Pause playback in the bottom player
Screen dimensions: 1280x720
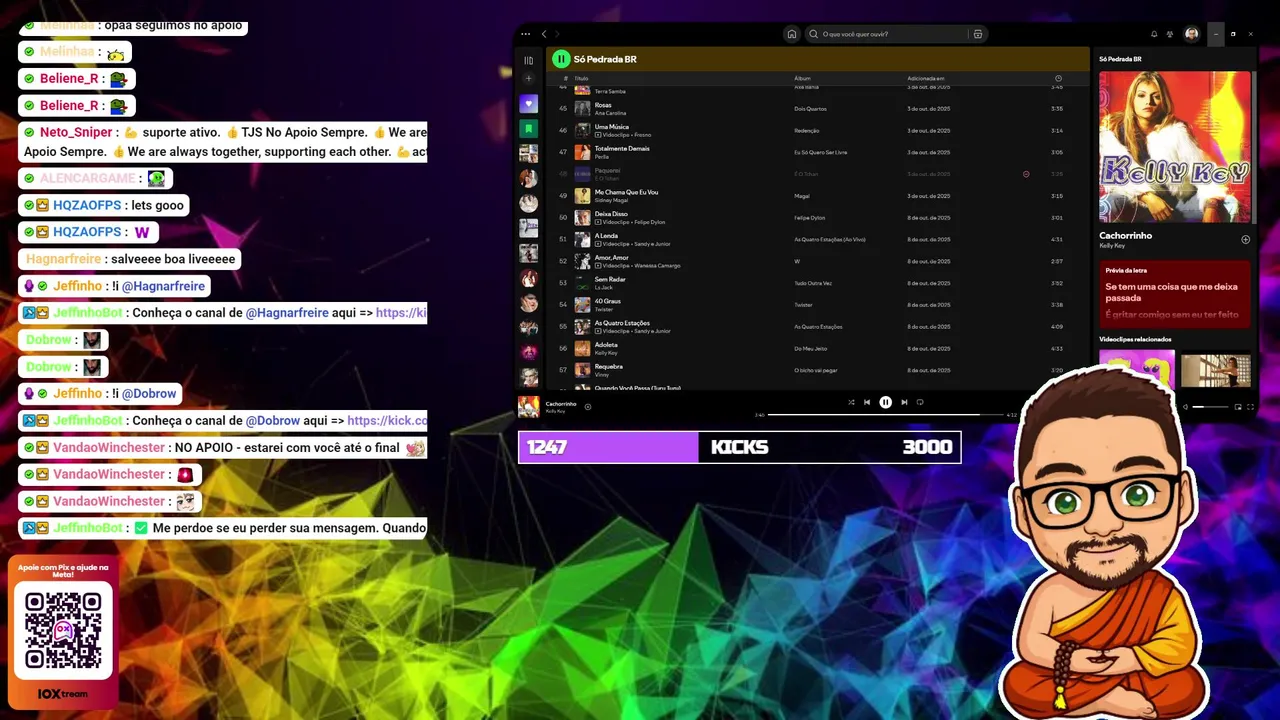(885, 402)
